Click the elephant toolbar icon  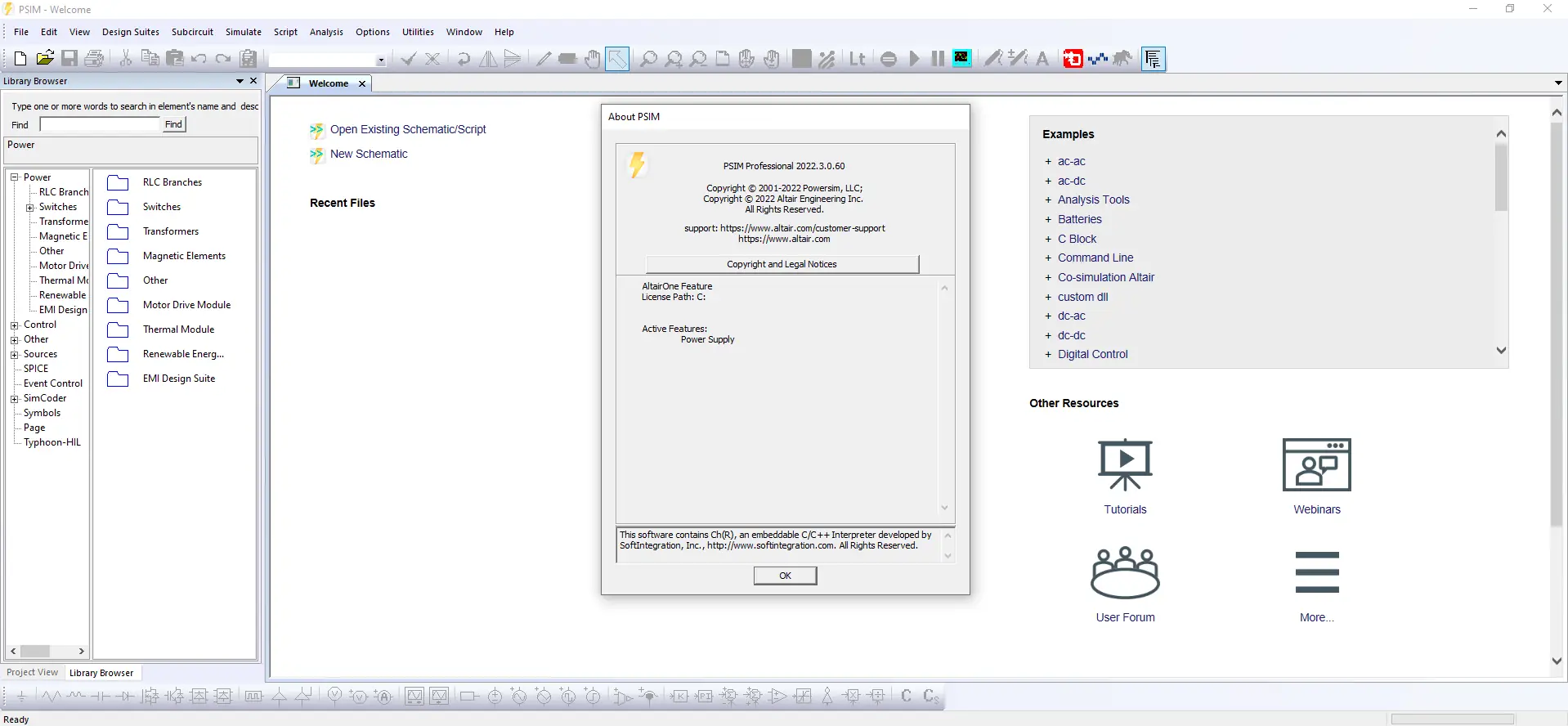[x=1122, y=59]
